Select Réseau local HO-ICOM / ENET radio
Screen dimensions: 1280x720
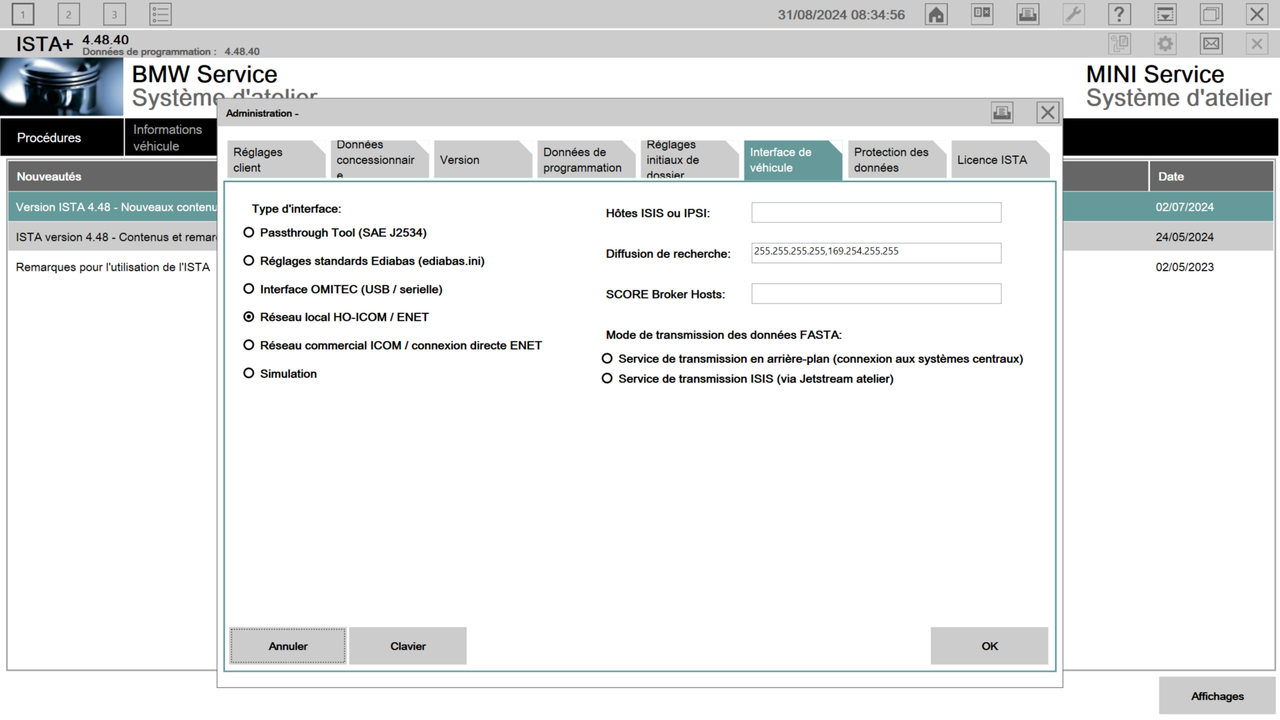click(x=249, y=316)
